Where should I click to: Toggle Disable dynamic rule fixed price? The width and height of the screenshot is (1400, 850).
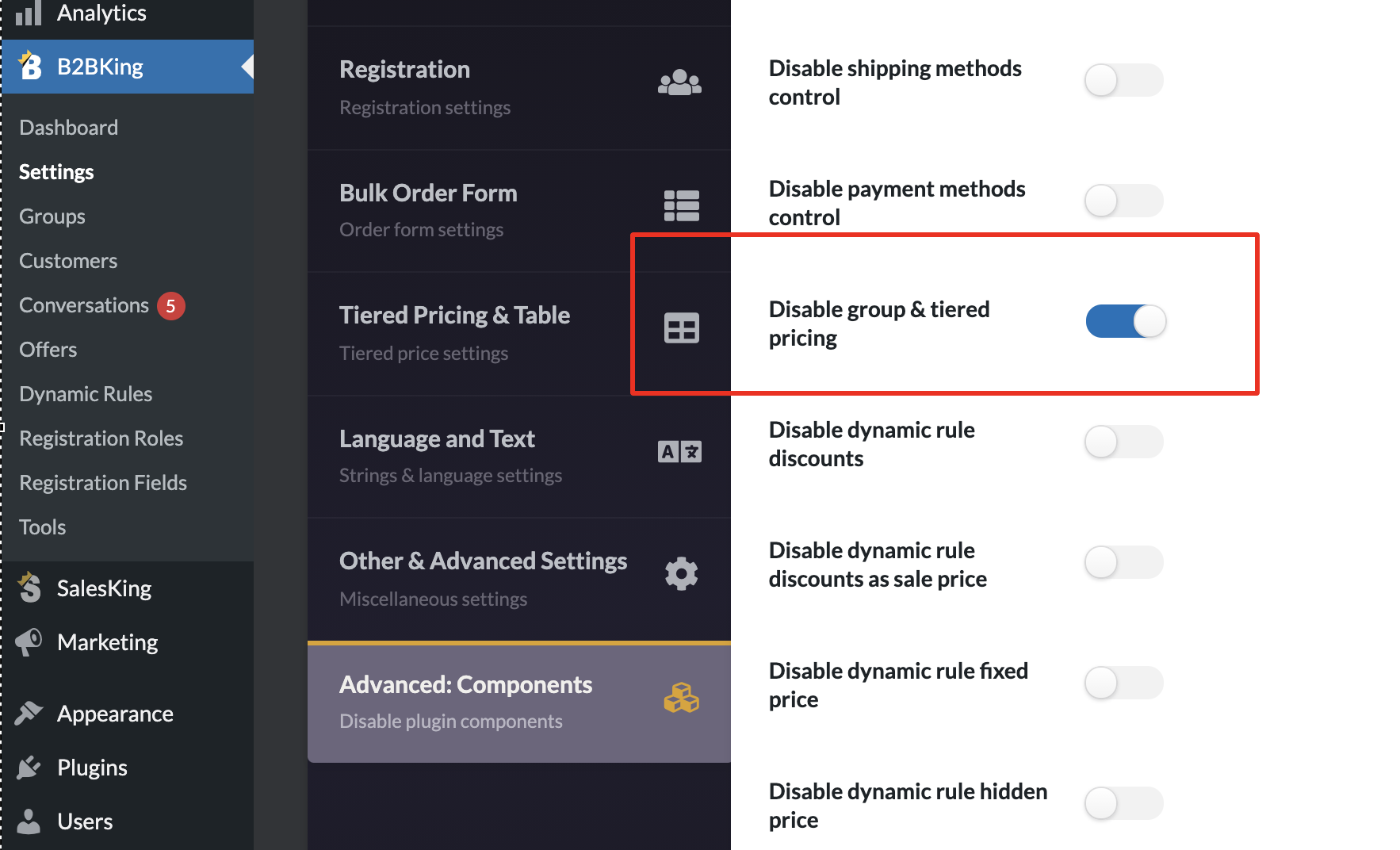click(x=1123, y=683)
